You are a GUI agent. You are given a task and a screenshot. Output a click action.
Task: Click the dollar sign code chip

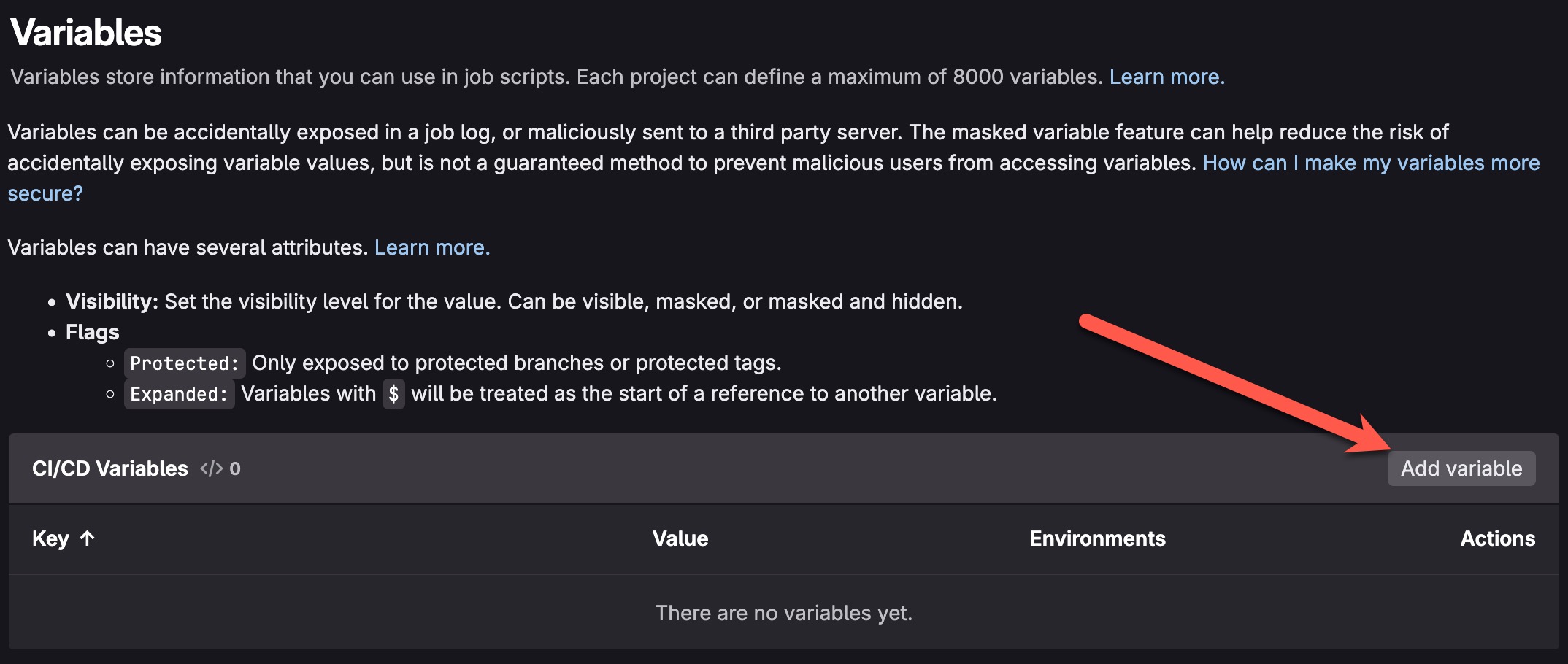click(393, 394)
